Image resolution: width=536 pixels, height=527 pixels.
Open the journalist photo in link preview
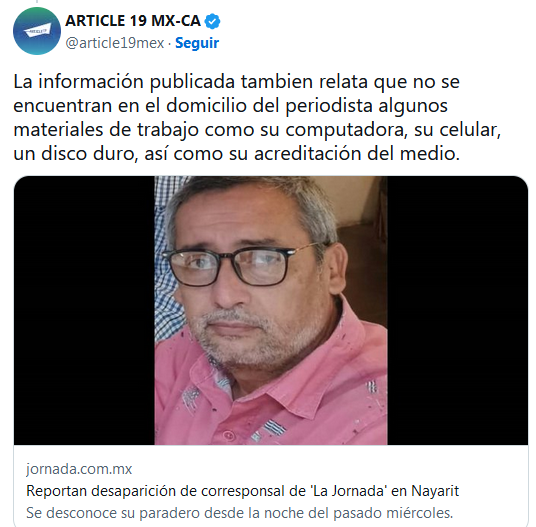271,310
